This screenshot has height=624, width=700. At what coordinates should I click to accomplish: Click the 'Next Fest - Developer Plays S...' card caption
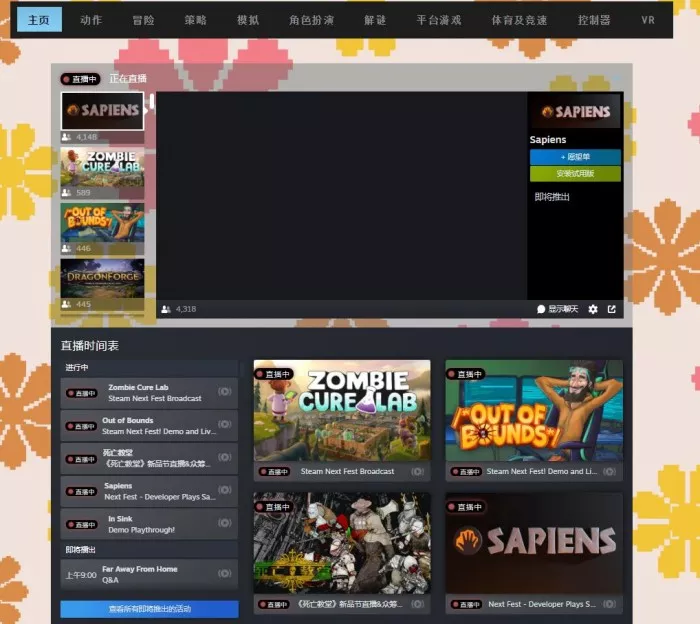[x=542, y=604]
